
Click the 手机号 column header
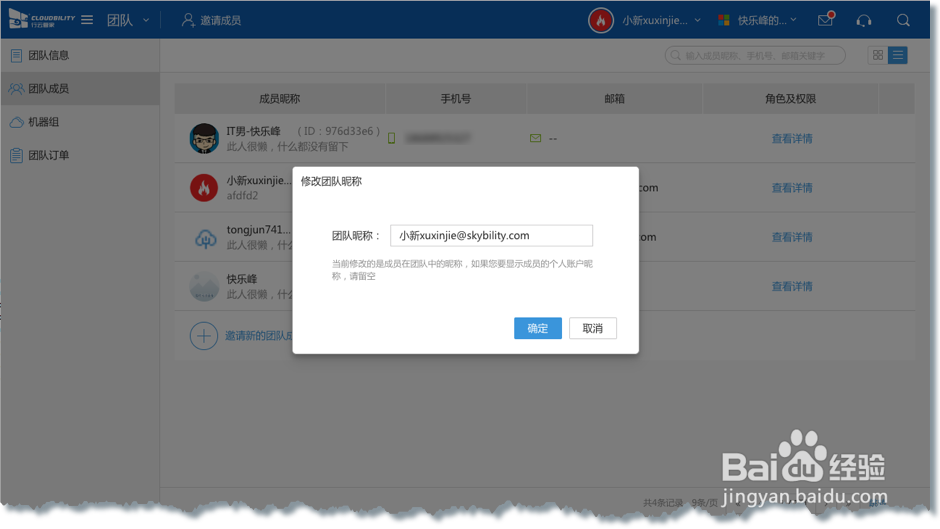(x=456, y=99)
